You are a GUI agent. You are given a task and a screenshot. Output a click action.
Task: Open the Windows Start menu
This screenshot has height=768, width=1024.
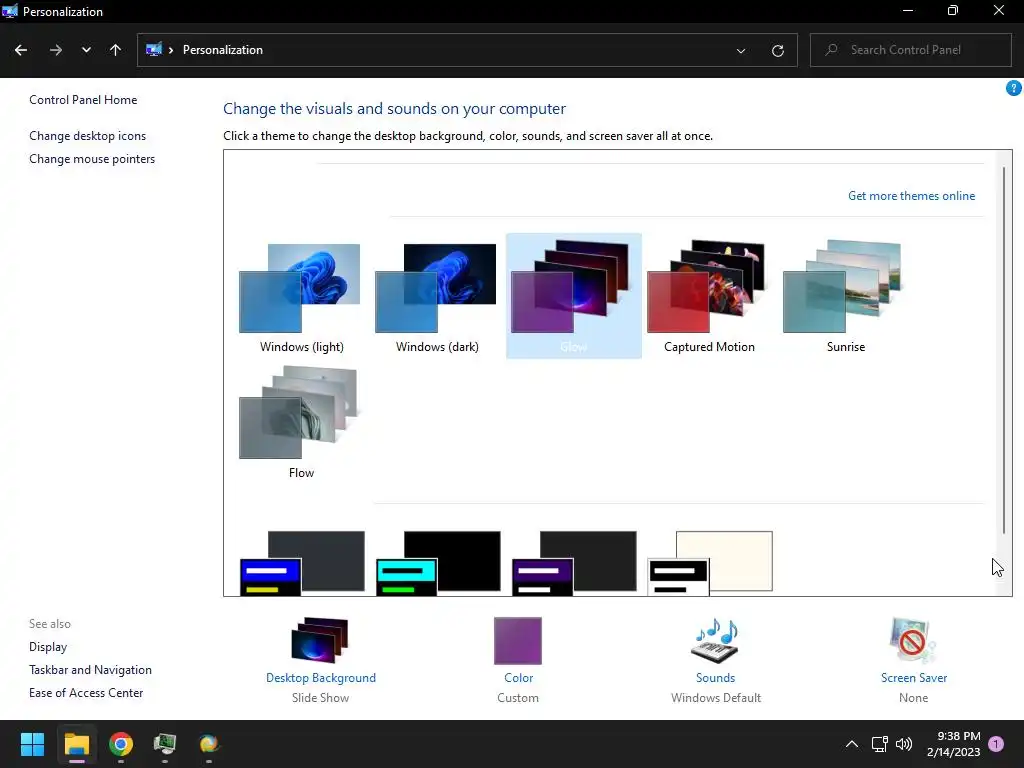pos(32,744)
